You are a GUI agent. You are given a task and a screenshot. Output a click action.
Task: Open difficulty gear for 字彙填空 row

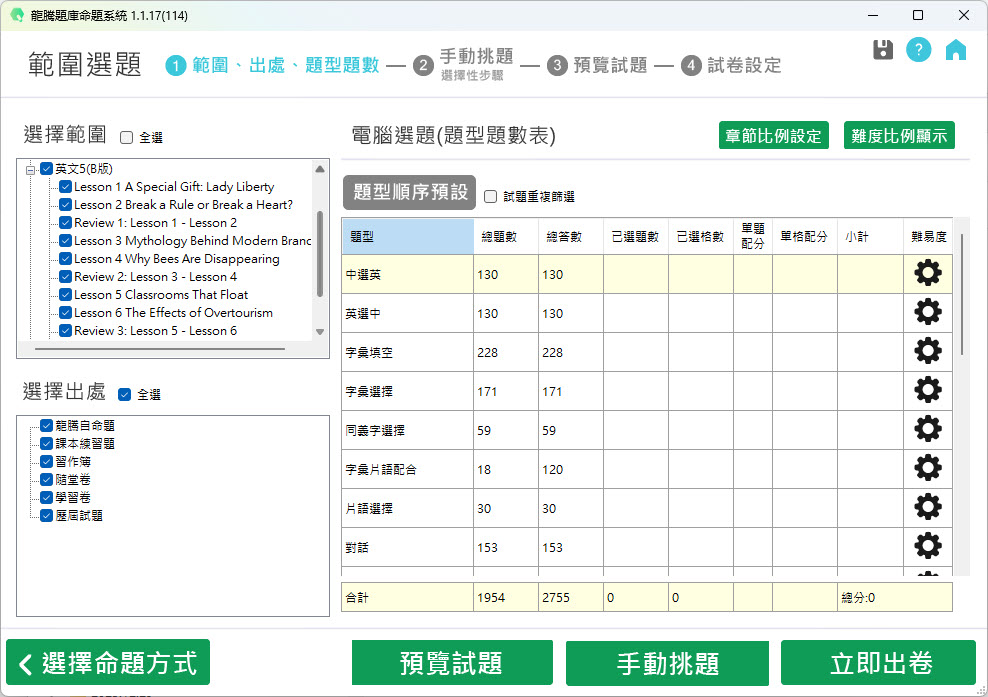[x=928, y=352]
